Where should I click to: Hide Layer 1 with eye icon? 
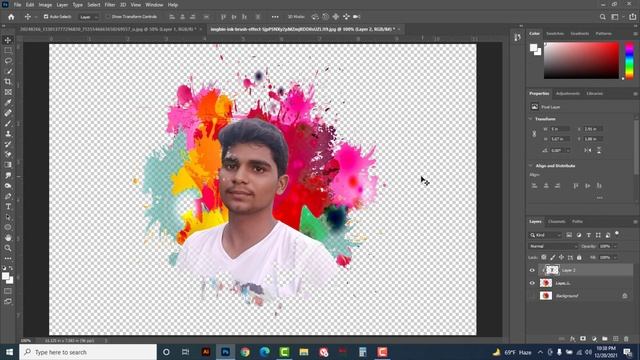point(532,283)
